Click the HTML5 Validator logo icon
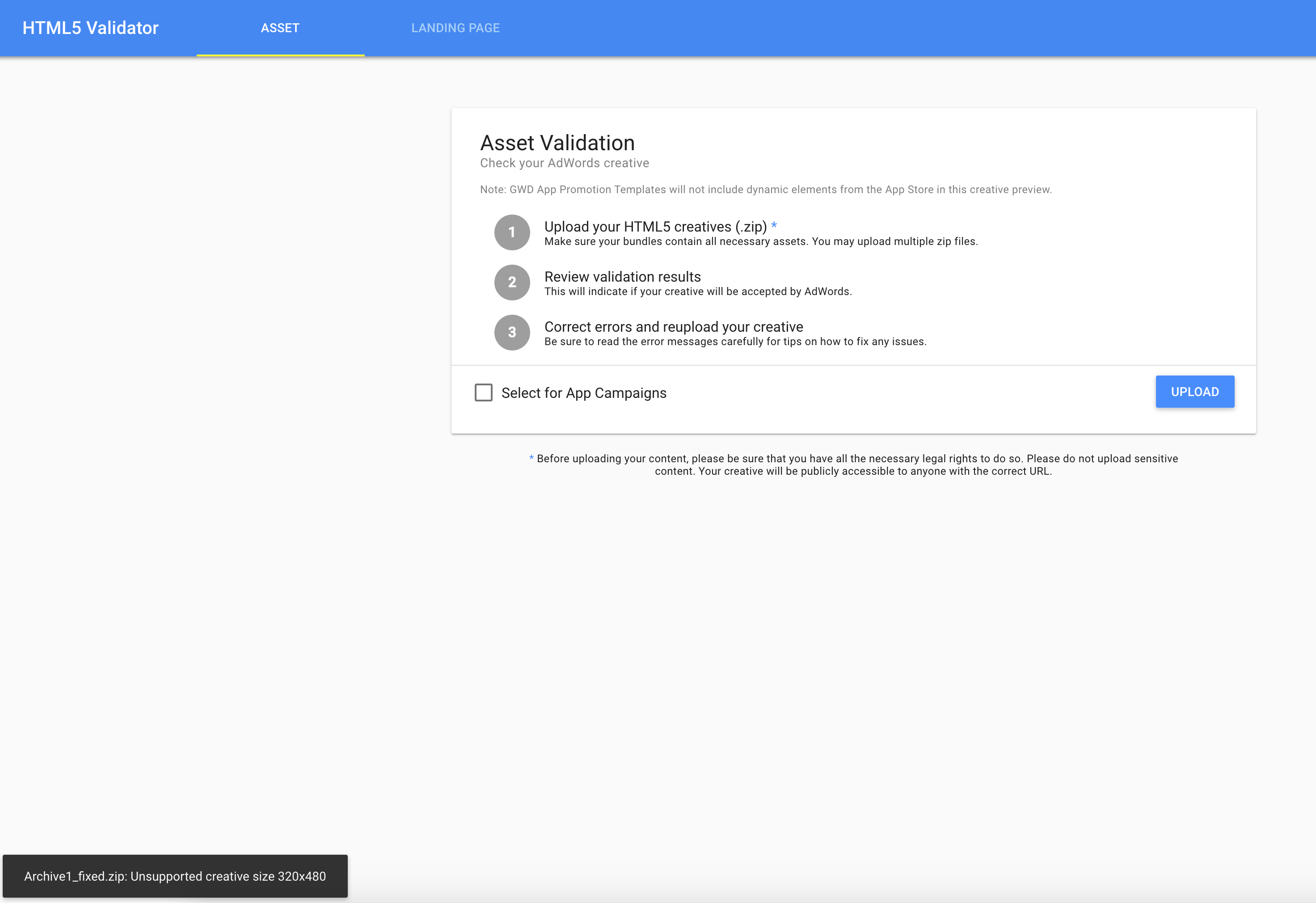Image resolution: width=1316 pixels, height=903 pixels. (x=90, y=27)
